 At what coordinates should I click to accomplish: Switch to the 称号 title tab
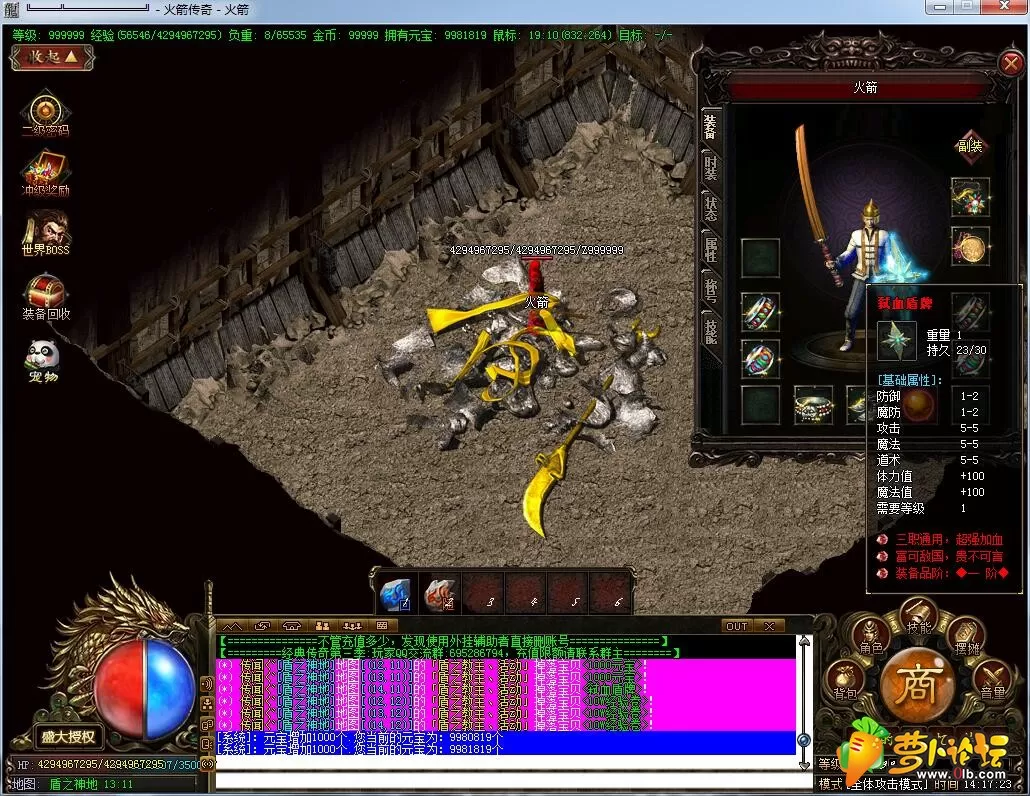[711, 290]
